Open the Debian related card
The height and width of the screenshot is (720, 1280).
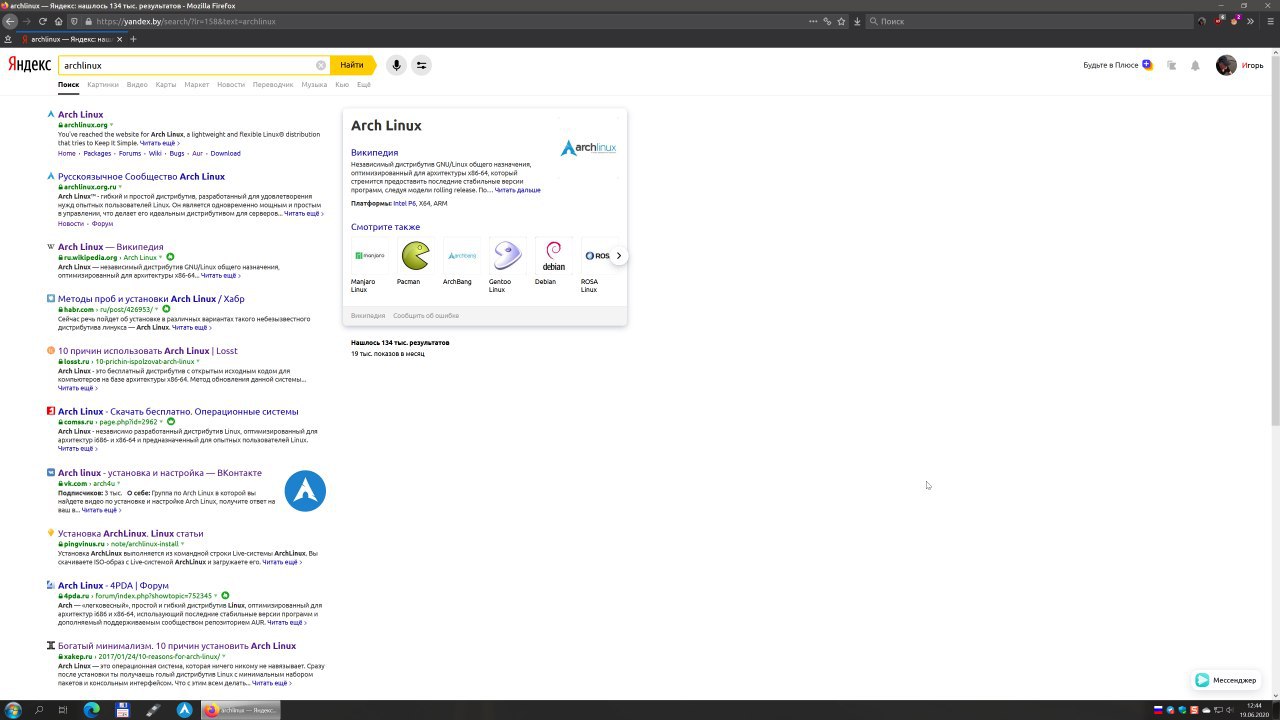pyautogui.click(x=553, y=262)
